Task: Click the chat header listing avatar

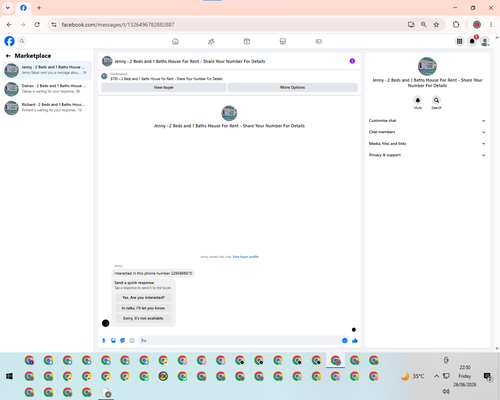Action: [x=107, y=61]
